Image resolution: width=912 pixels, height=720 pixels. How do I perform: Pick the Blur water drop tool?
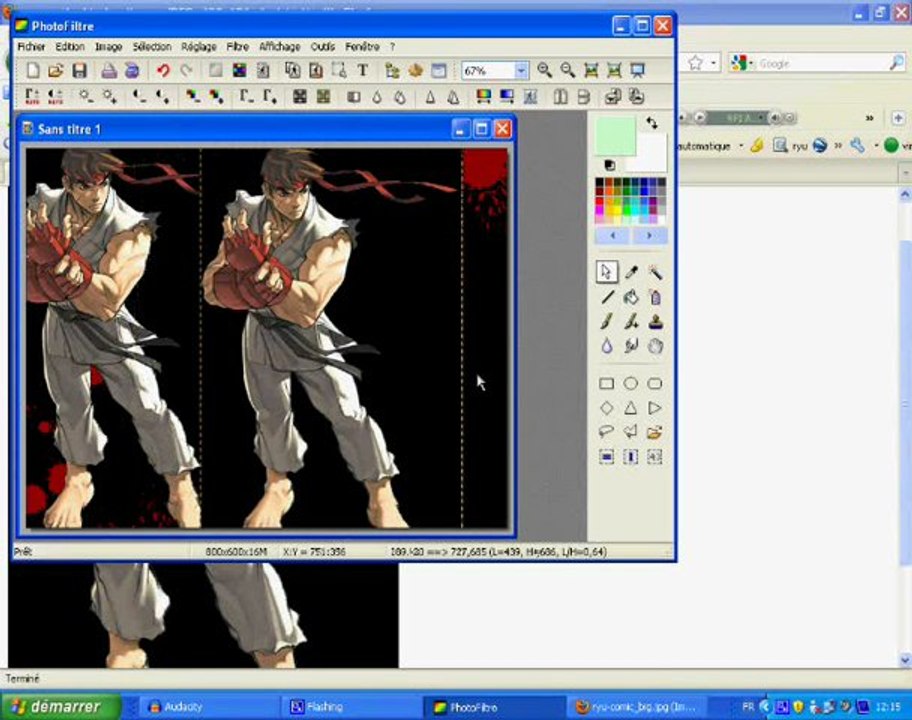[607, 346]
